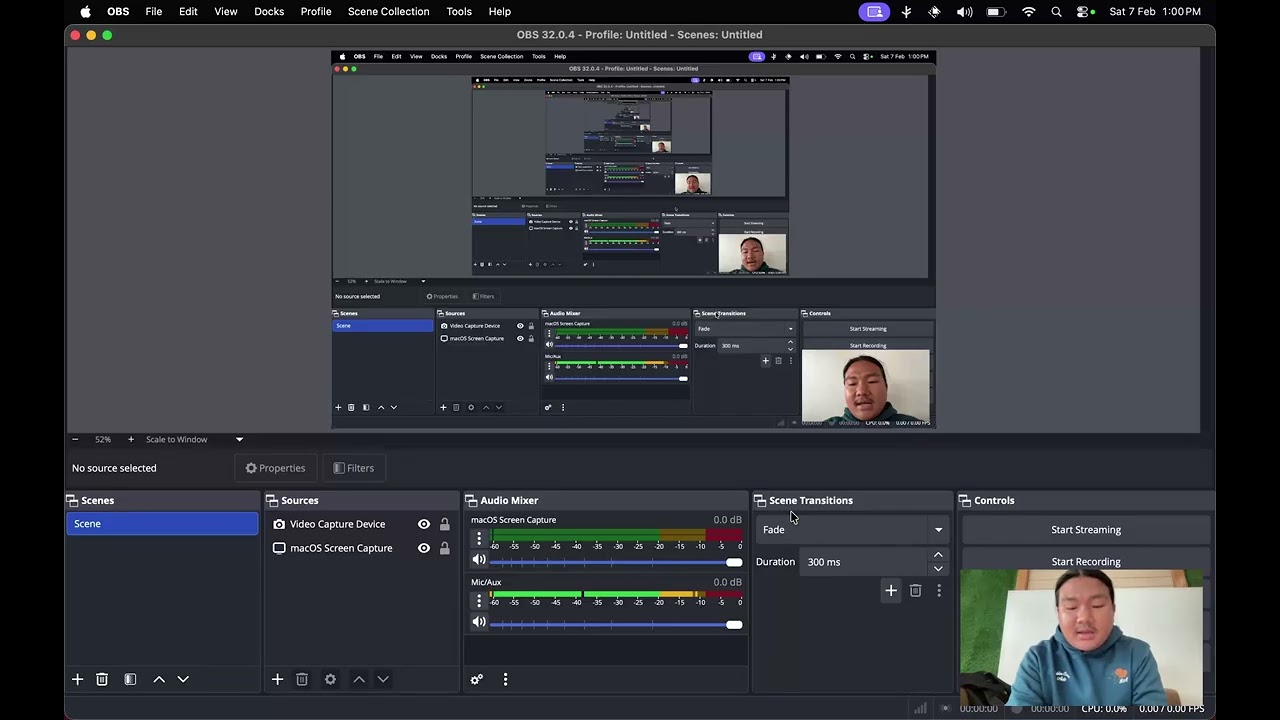Open macOS Control Center icon

click(1084, 12)
